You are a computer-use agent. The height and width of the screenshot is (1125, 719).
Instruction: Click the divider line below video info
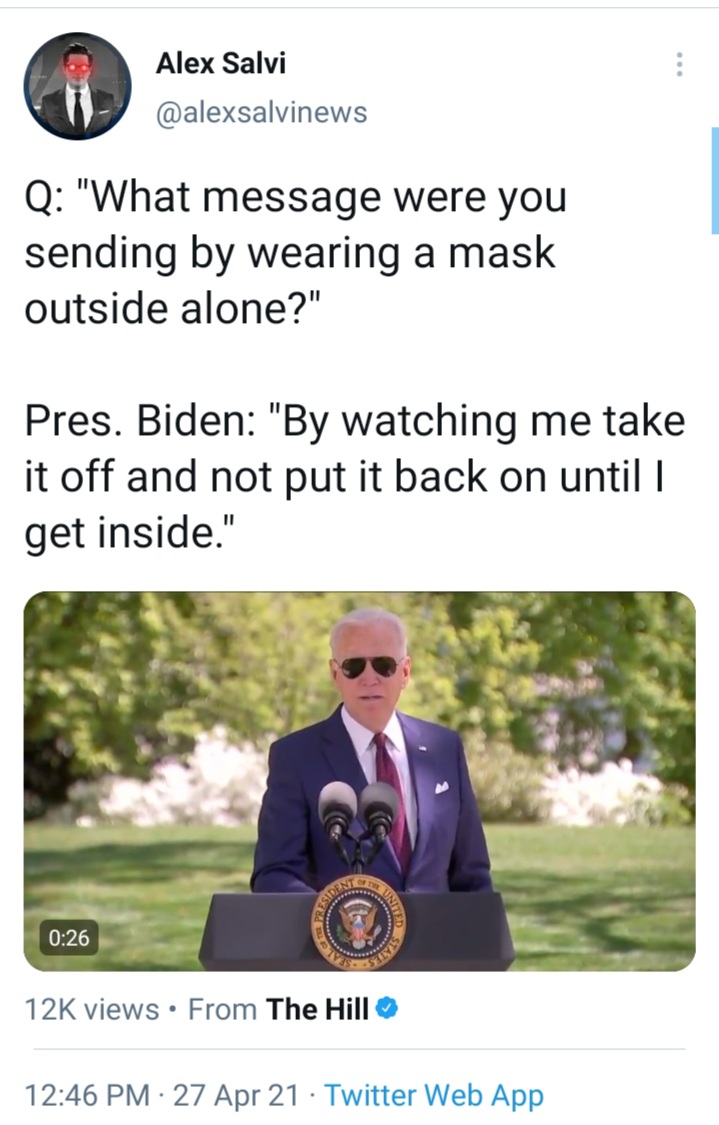360,1049
